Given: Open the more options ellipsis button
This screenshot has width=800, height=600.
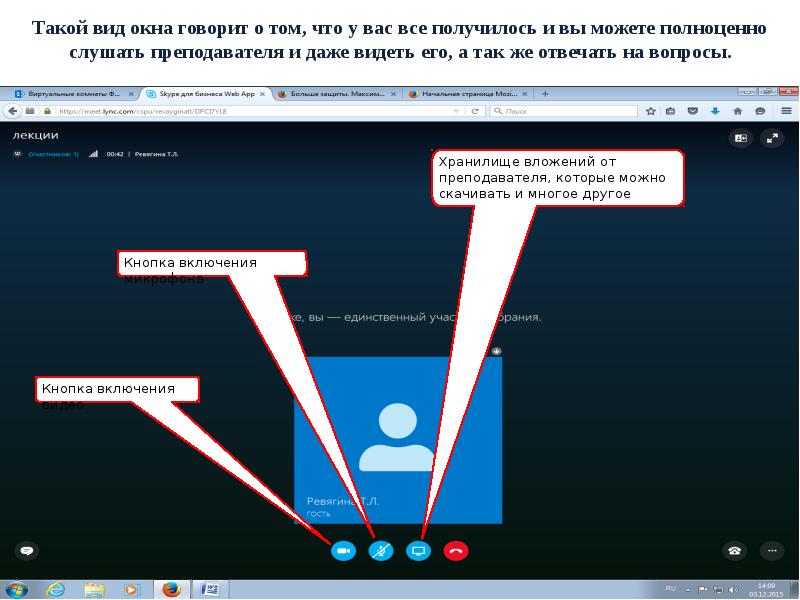Looking at the screenshot, I should [770, 550].
